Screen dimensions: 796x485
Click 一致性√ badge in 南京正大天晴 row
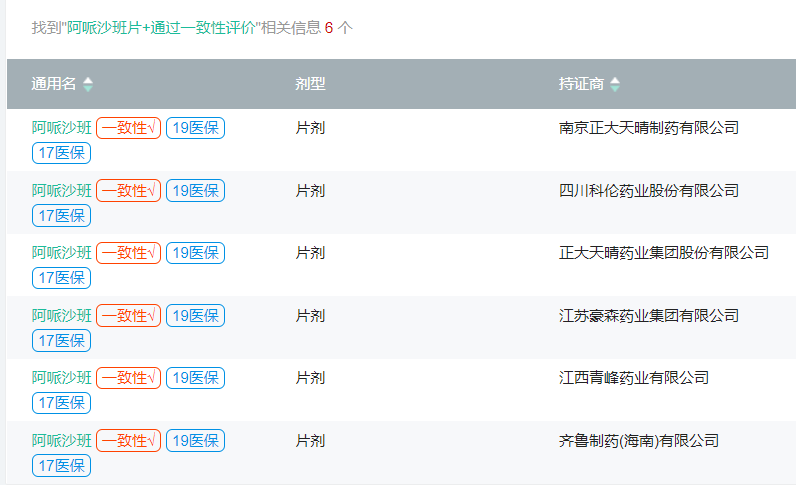[128, 128]
